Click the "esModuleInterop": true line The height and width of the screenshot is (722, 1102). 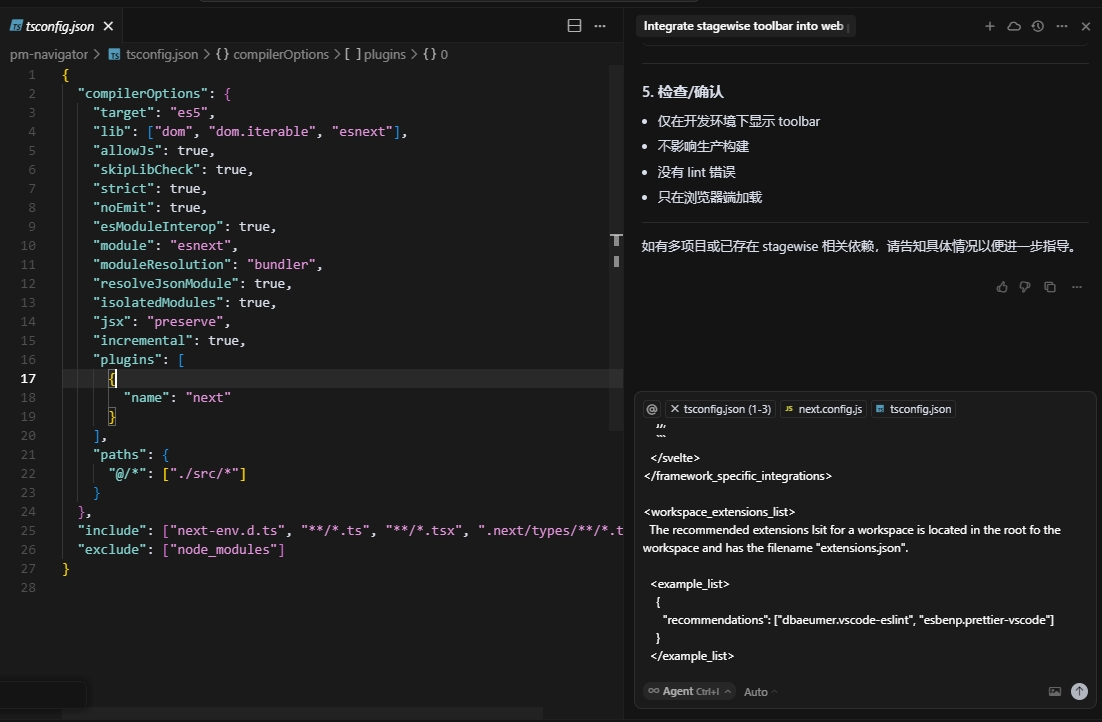point(185,226)
